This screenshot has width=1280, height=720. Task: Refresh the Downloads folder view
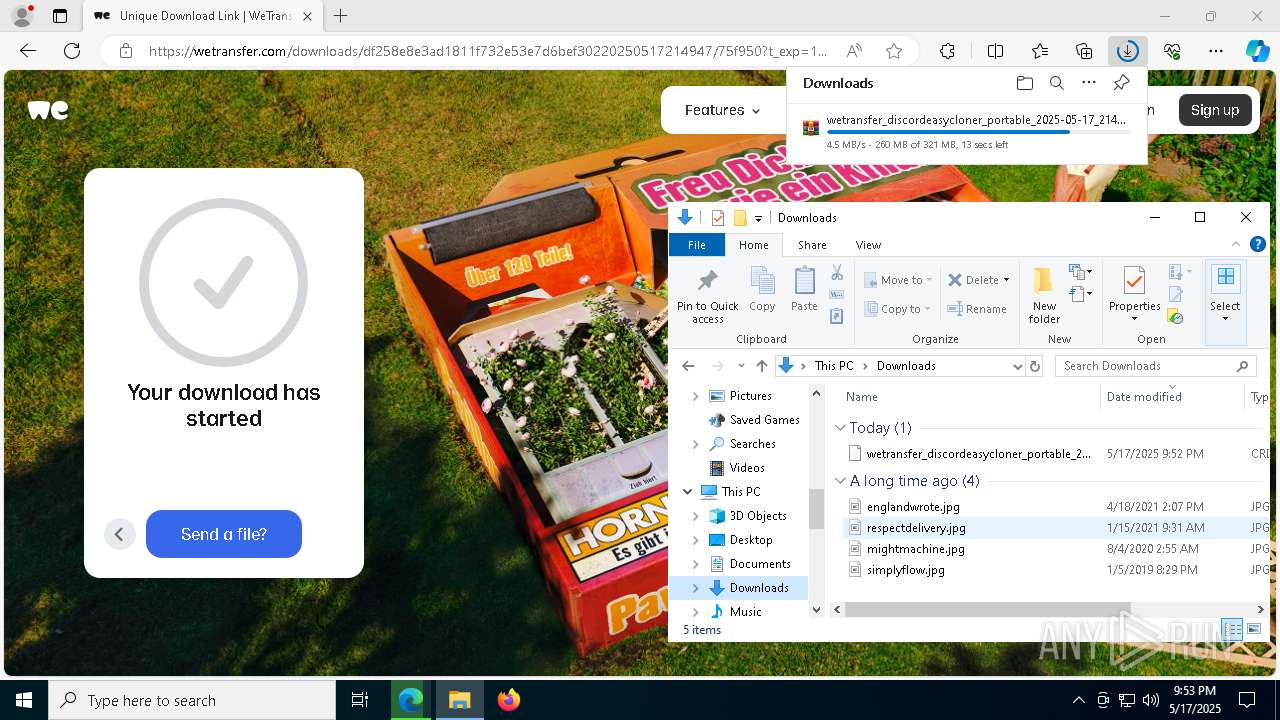coord(1035,366)
